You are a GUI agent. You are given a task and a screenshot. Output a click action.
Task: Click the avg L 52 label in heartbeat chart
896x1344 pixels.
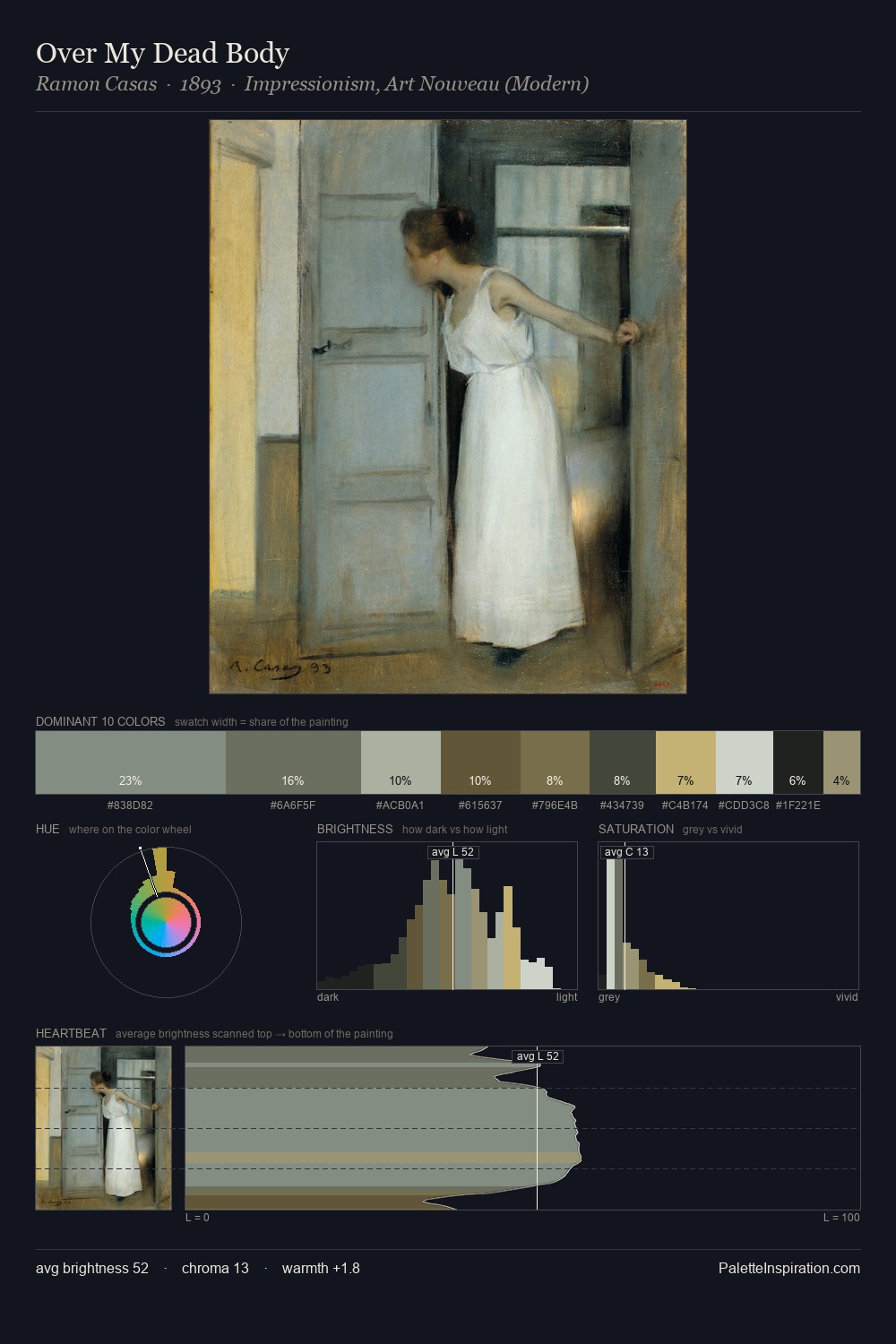coord(538,1056)
